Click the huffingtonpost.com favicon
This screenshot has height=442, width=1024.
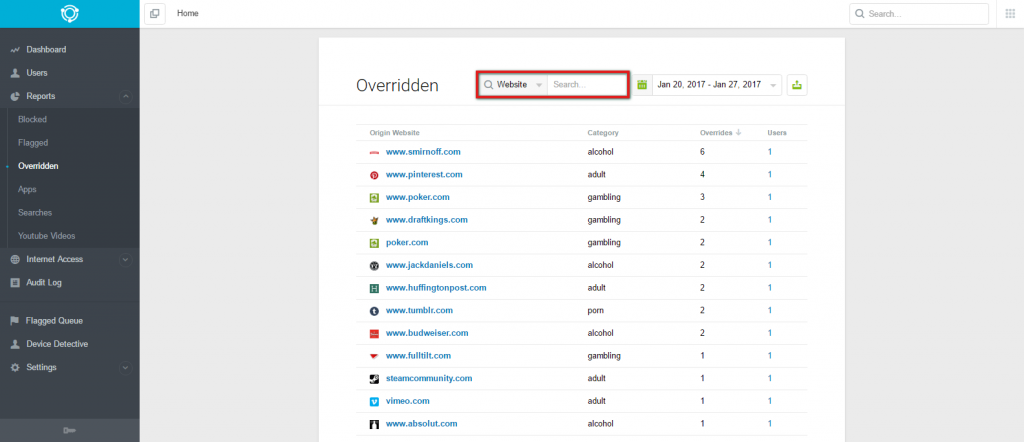point(374,288)
